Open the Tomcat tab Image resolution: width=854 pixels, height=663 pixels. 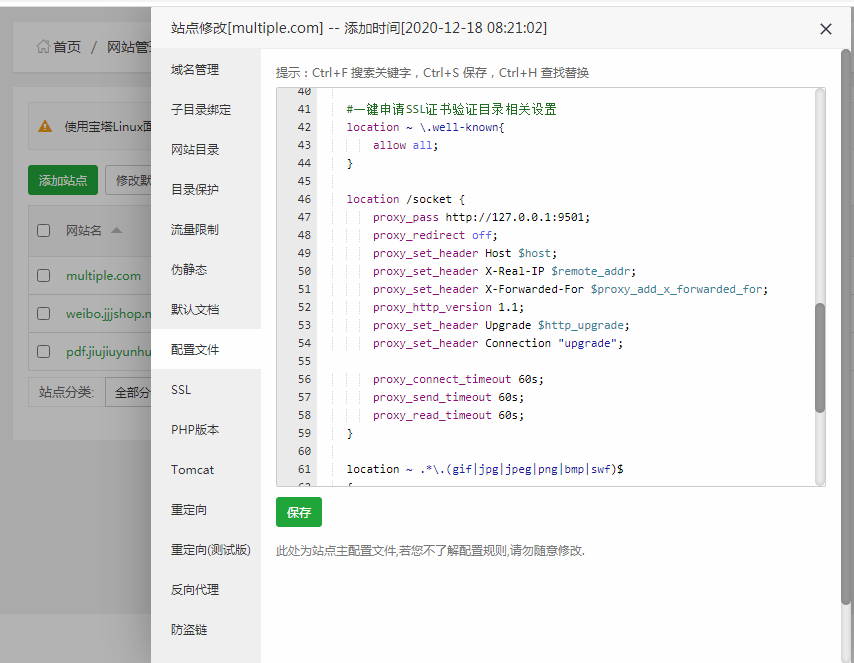click(206, 470)
